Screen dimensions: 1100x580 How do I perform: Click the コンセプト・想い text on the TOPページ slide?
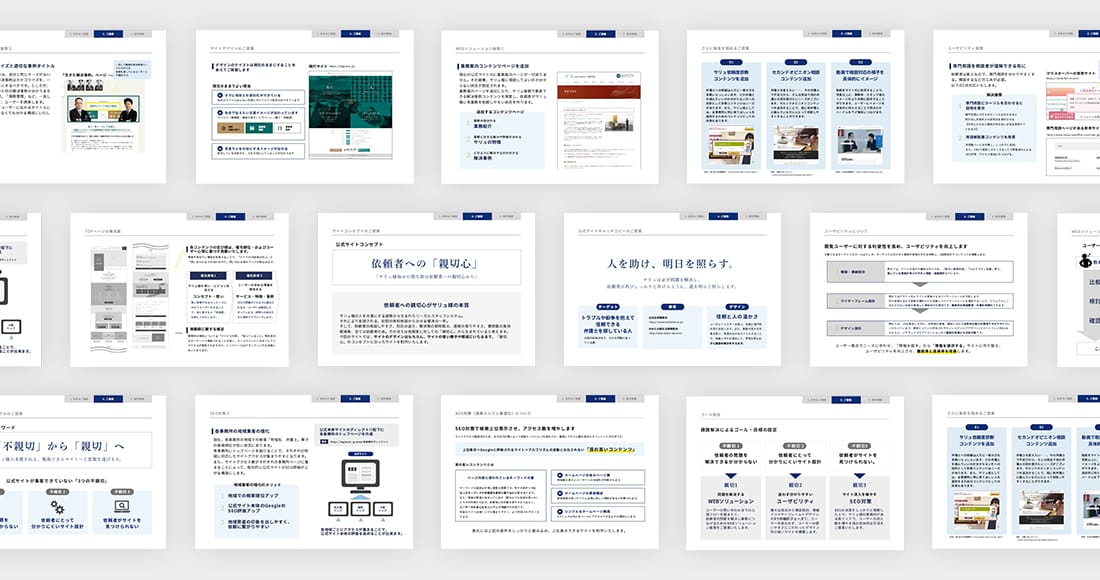point(208,297)
